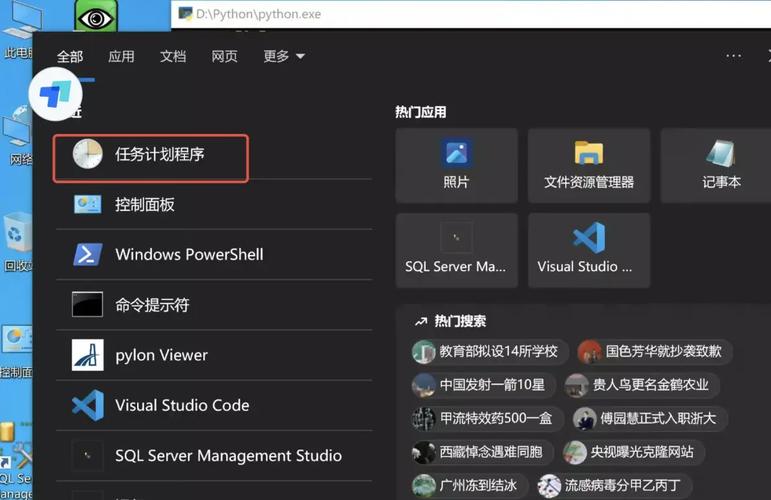Screen dimensions: 771x500
Task: Open the 记事本 tile
Action: click(x=718, y=165)
